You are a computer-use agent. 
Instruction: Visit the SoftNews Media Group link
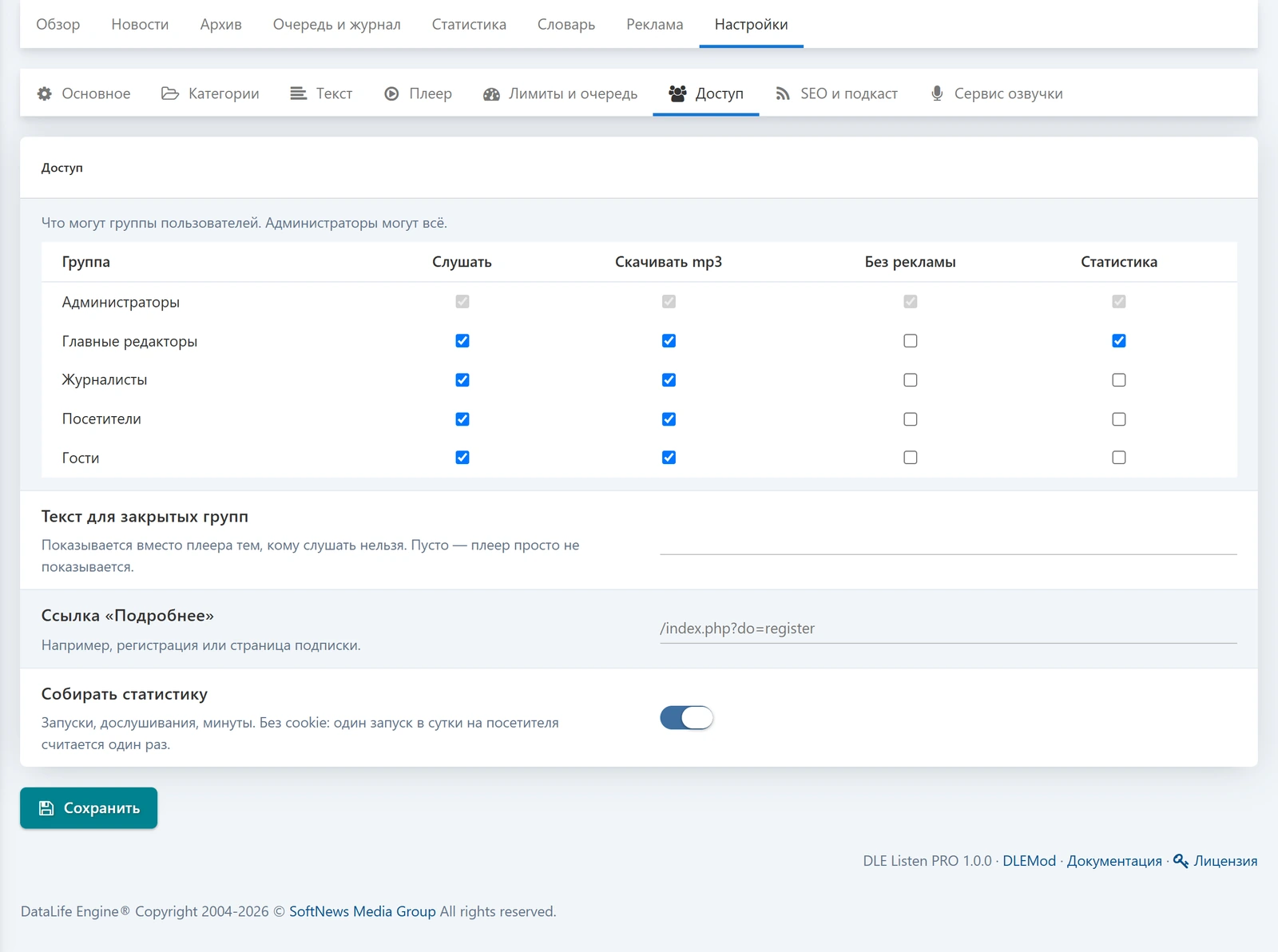coord(363,911)
